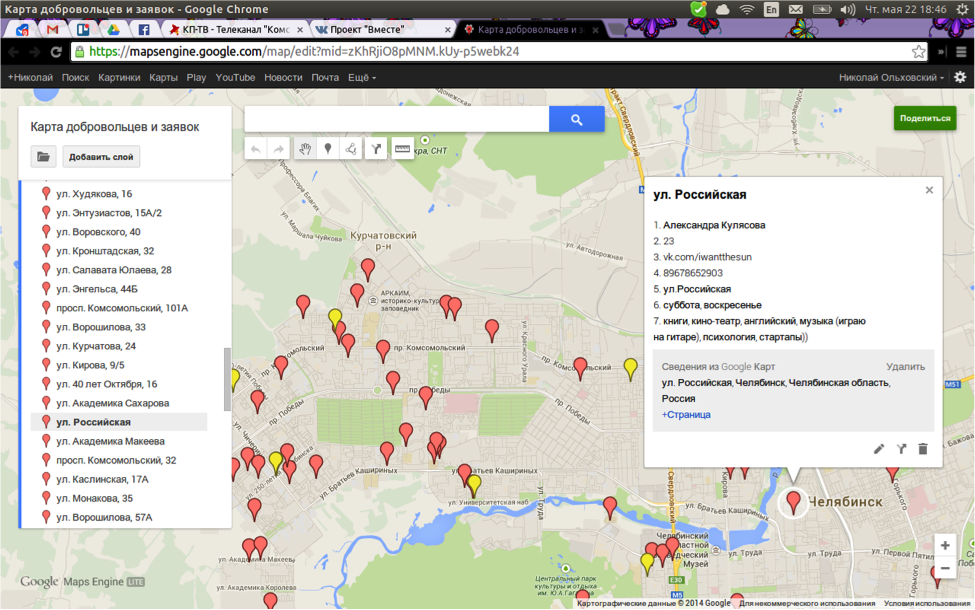Bookmark page with star icon

pyautogui.click(x=918, y=52)
